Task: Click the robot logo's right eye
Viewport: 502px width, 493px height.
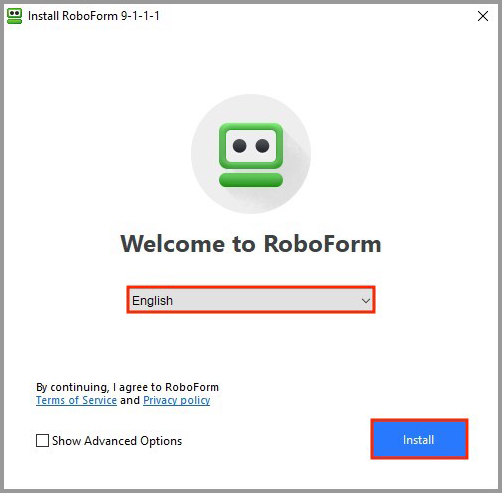Action: [262, 146]
